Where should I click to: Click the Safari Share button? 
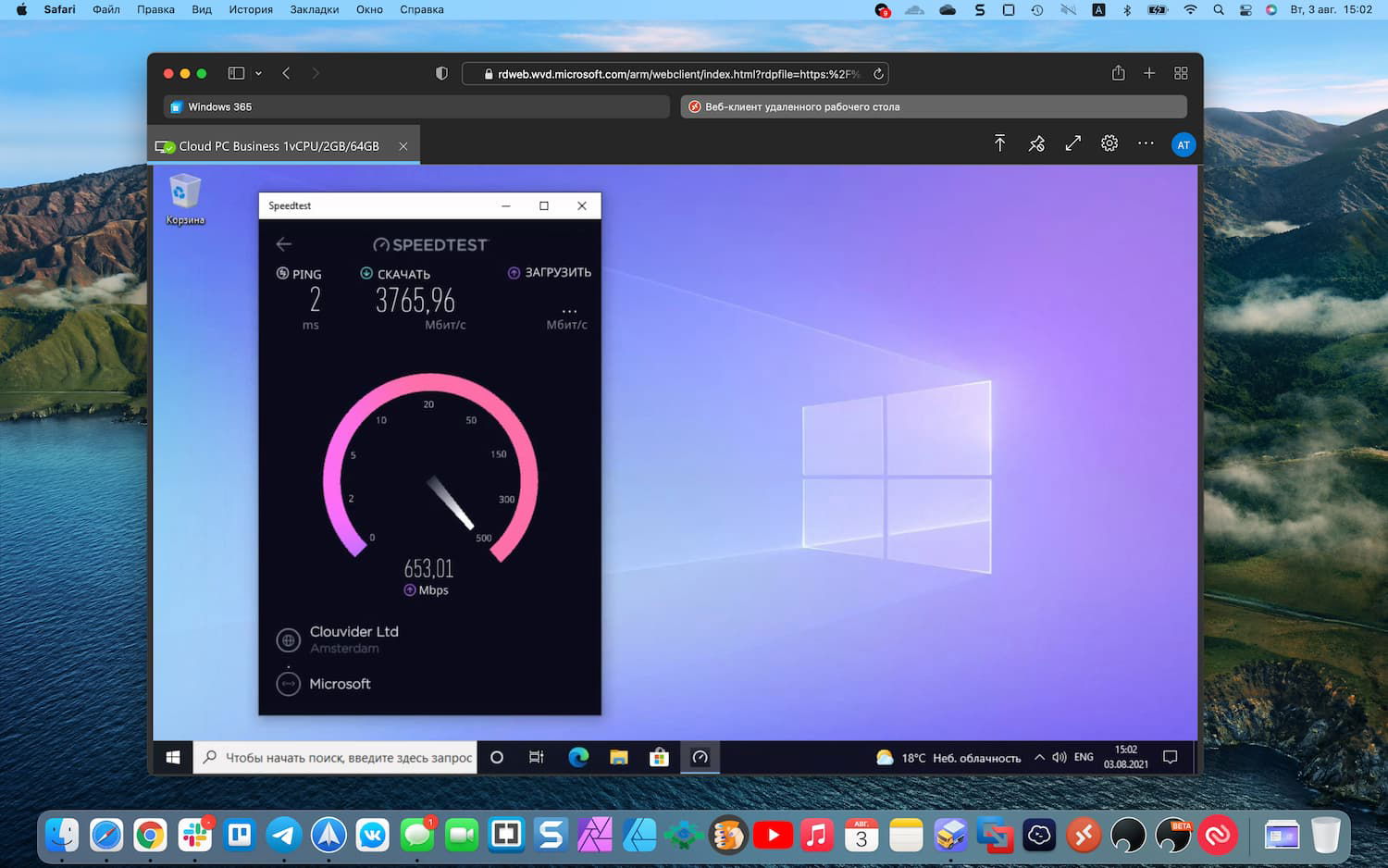pyautogui.click(x=1119, y=73)
